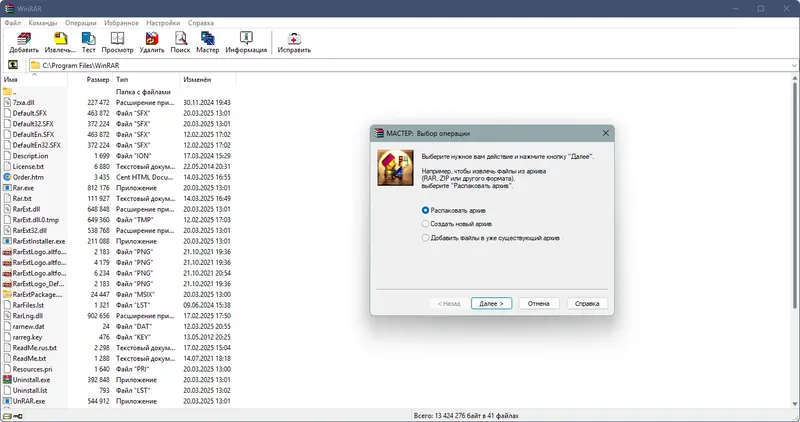800x422 pixels.
Task: Click the disabled '< Назад' button
Action: (449, 304)
